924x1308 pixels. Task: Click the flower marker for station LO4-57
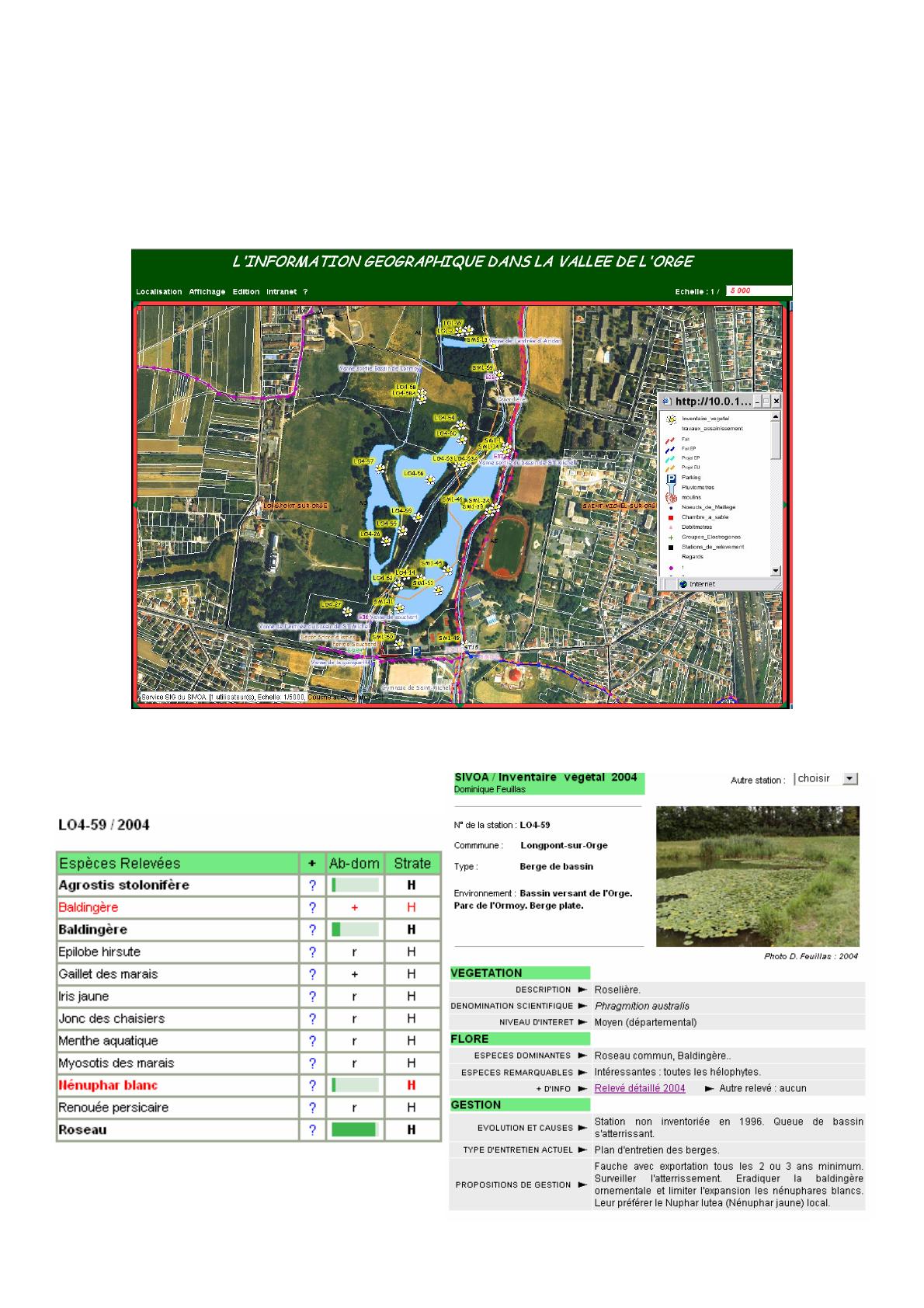tap(380, 468)
